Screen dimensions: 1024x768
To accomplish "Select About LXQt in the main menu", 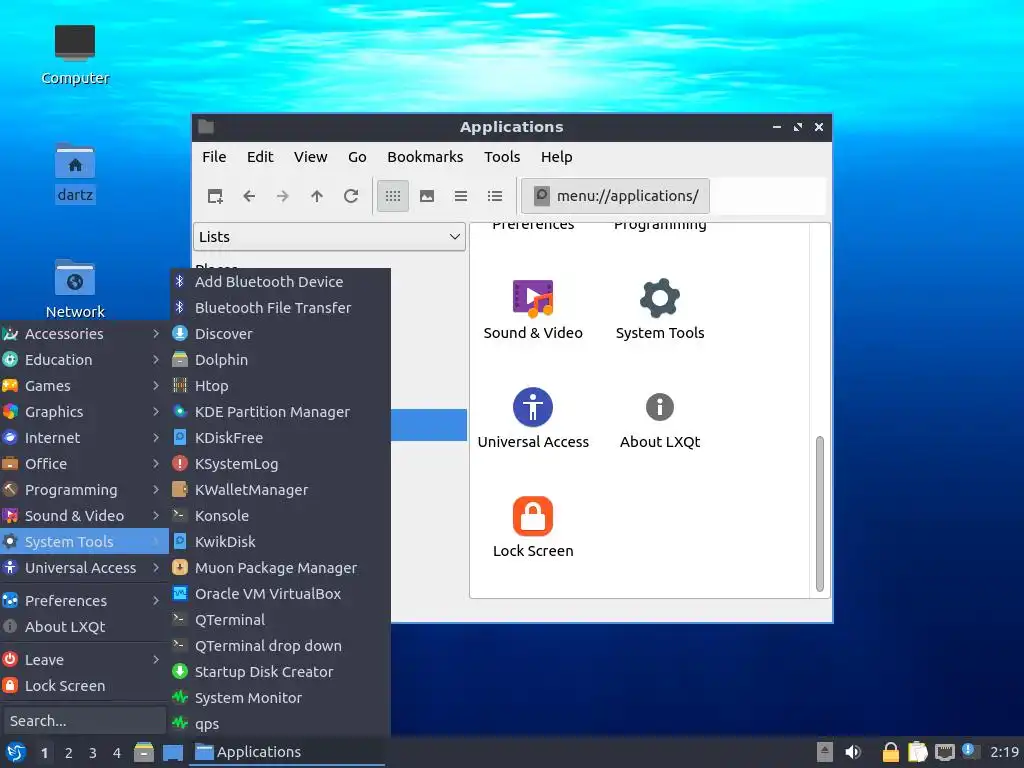I will (x=84, y=627).
